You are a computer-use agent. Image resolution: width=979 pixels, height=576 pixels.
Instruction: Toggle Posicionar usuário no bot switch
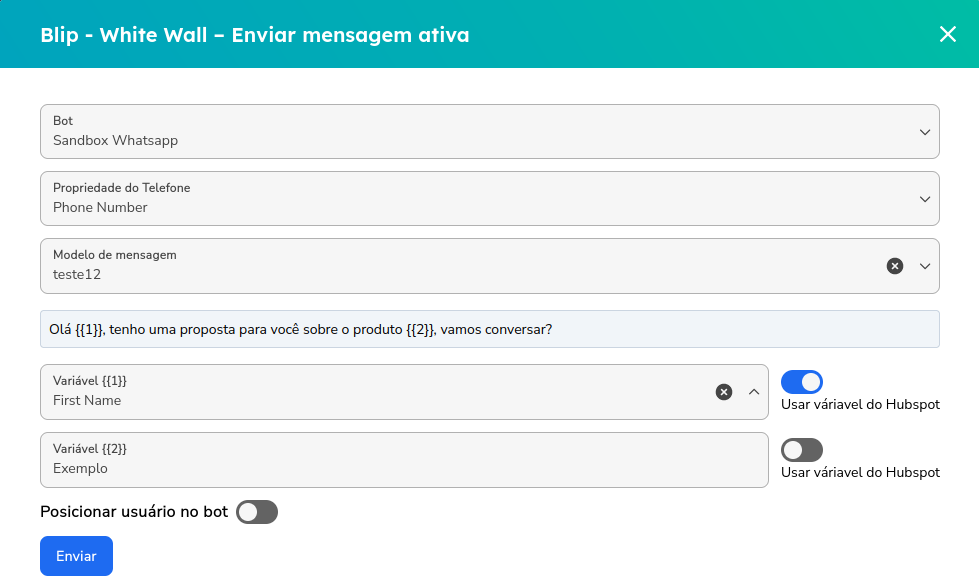coord(257,512)
